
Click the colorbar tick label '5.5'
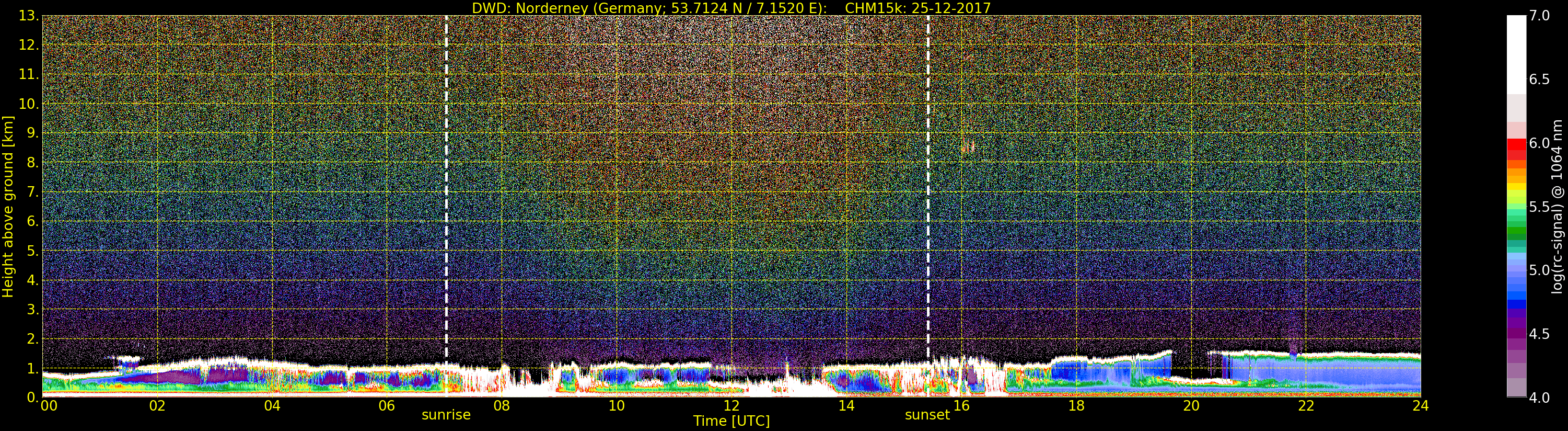tap(1539, 207)
